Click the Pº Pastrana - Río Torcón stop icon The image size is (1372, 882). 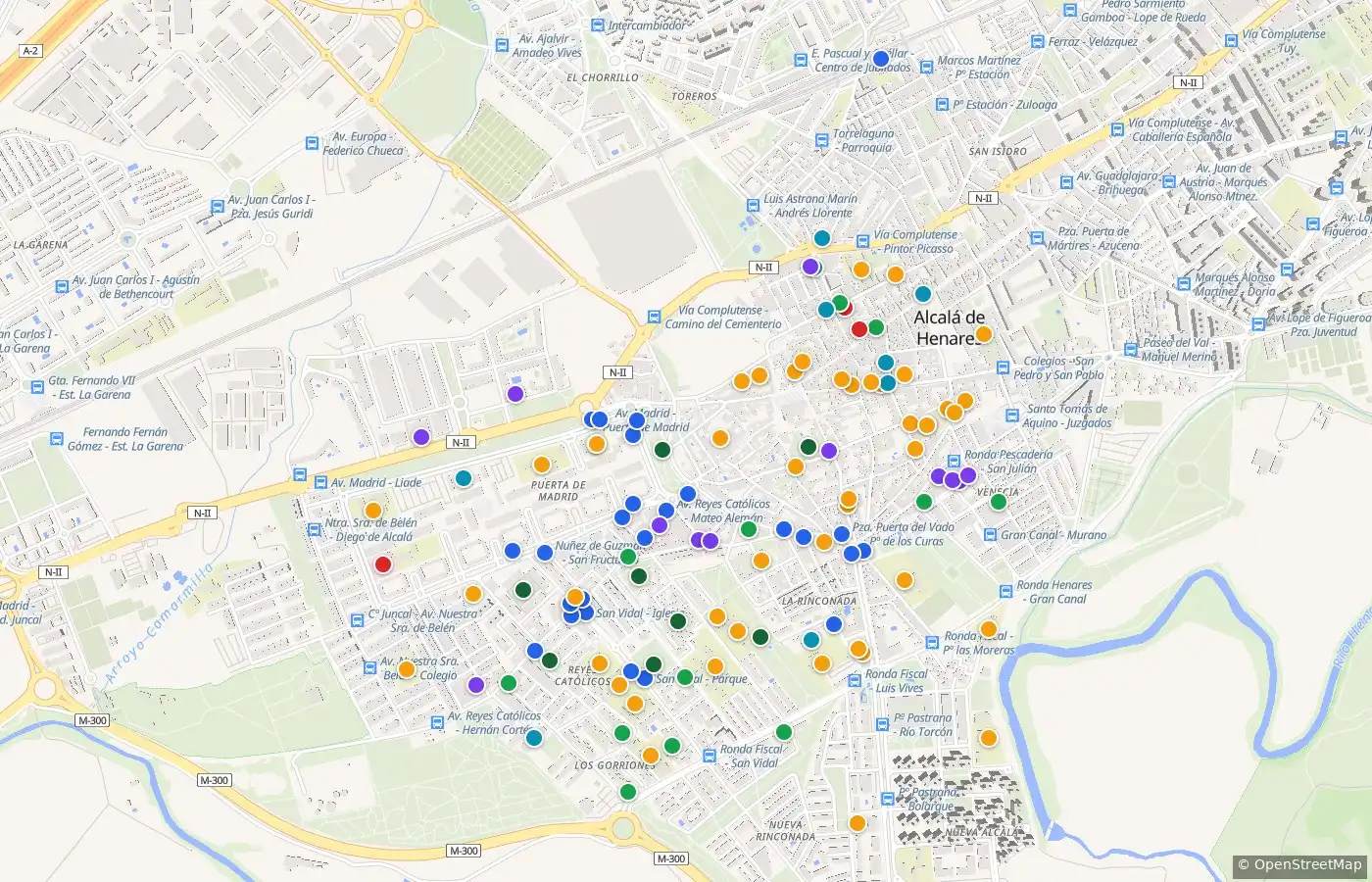click(882, 724)
